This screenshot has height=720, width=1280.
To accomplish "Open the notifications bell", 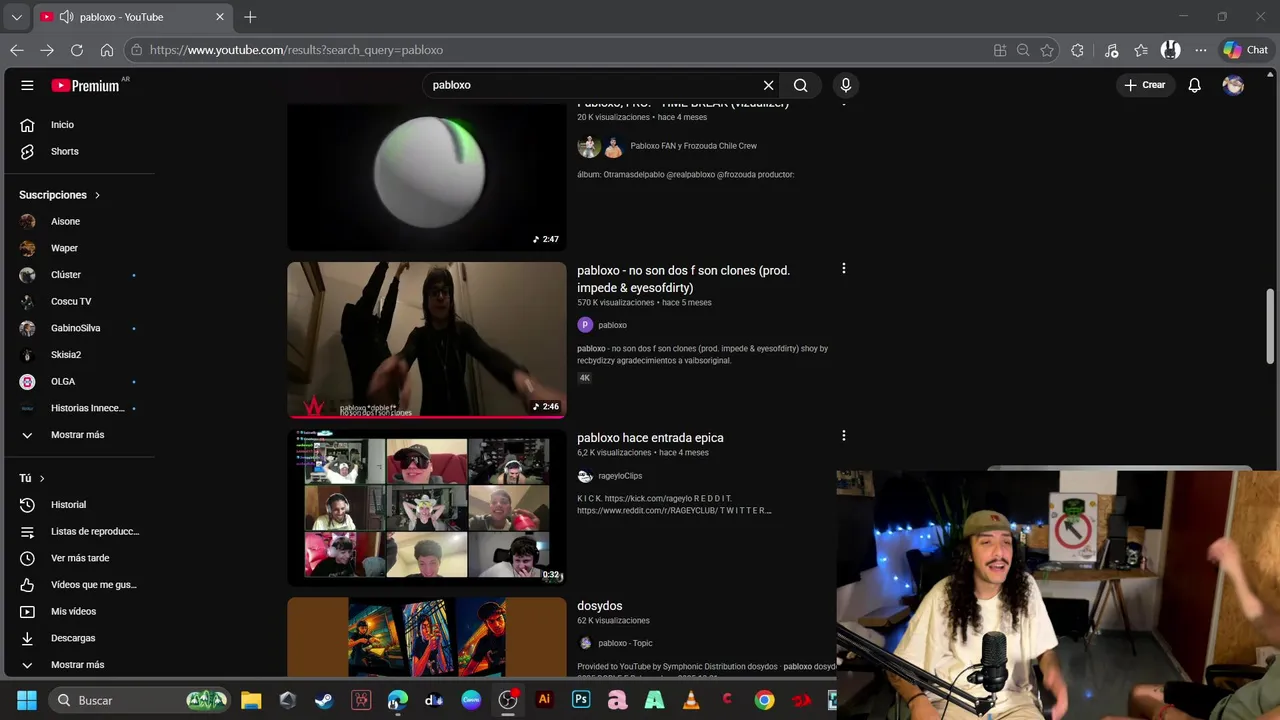I will (1194, 85).
